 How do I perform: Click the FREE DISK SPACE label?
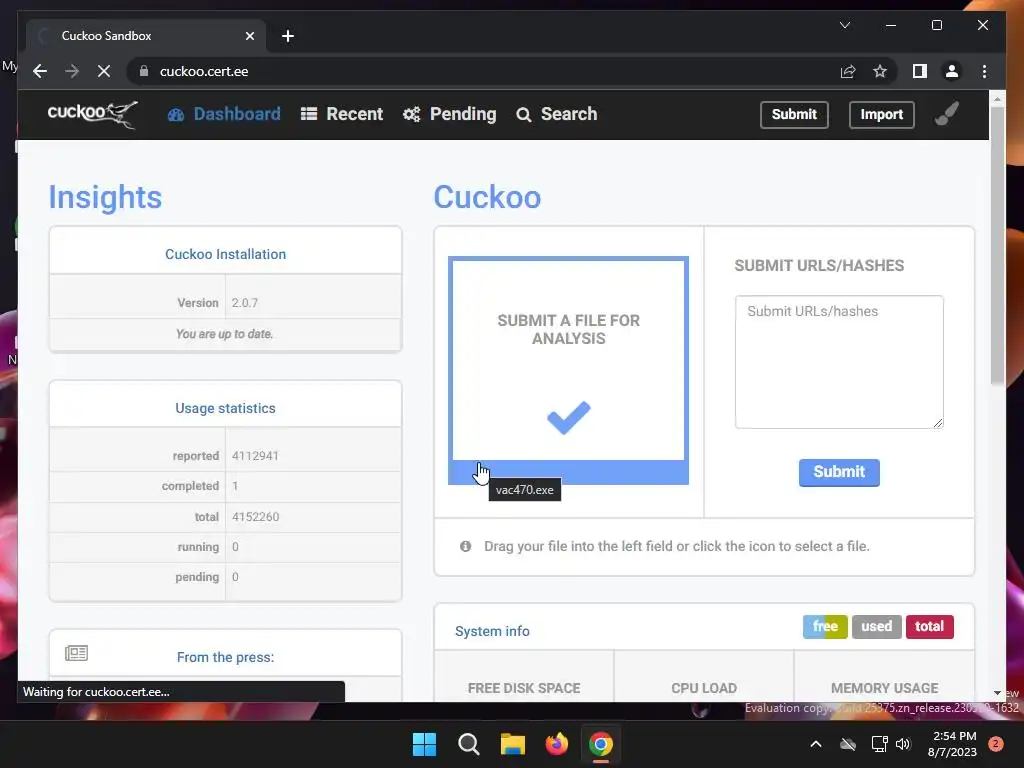click(524, 688)
